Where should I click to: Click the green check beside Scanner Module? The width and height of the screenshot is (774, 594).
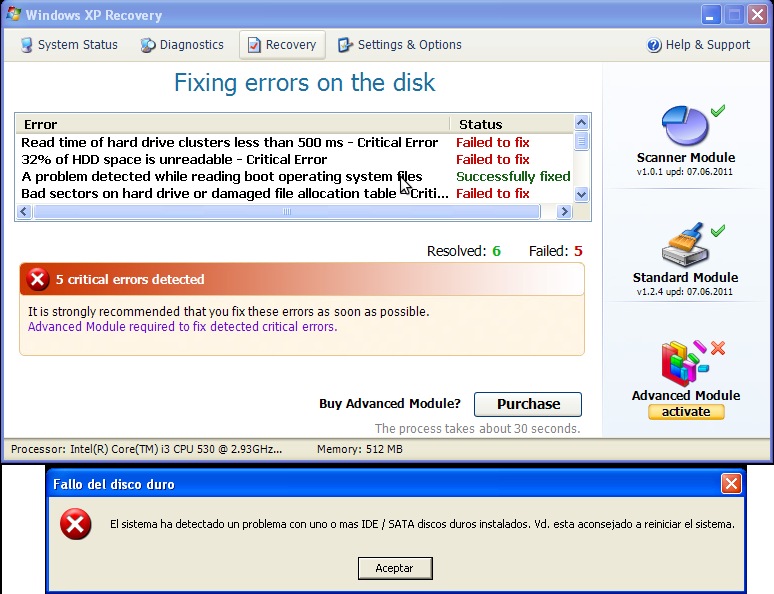point(718,111)
